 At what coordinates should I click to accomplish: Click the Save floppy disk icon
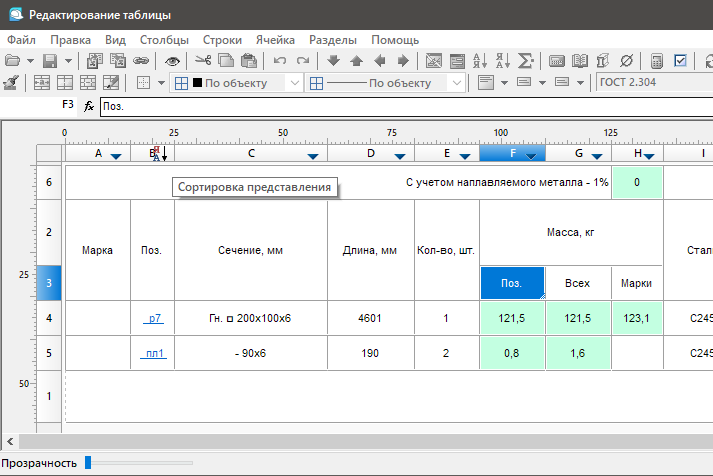[x=50, y=61]
